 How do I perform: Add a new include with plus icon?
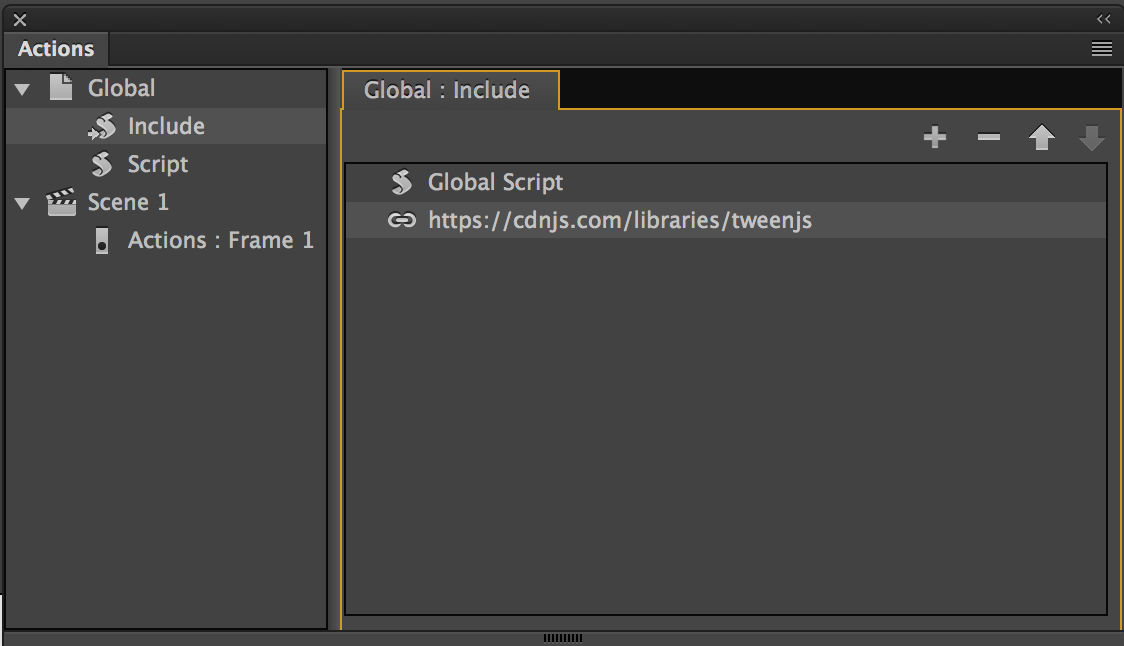tap(935, 137)
